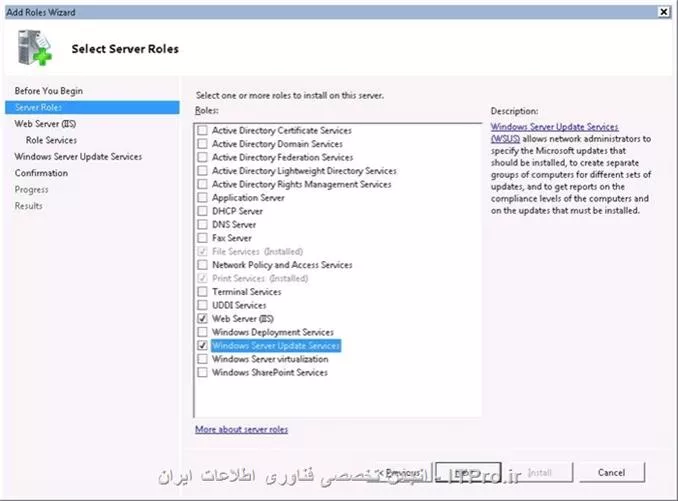Select the Fax Server checkbox
This screenshot has width=678, height=501.
pos(202,238)
